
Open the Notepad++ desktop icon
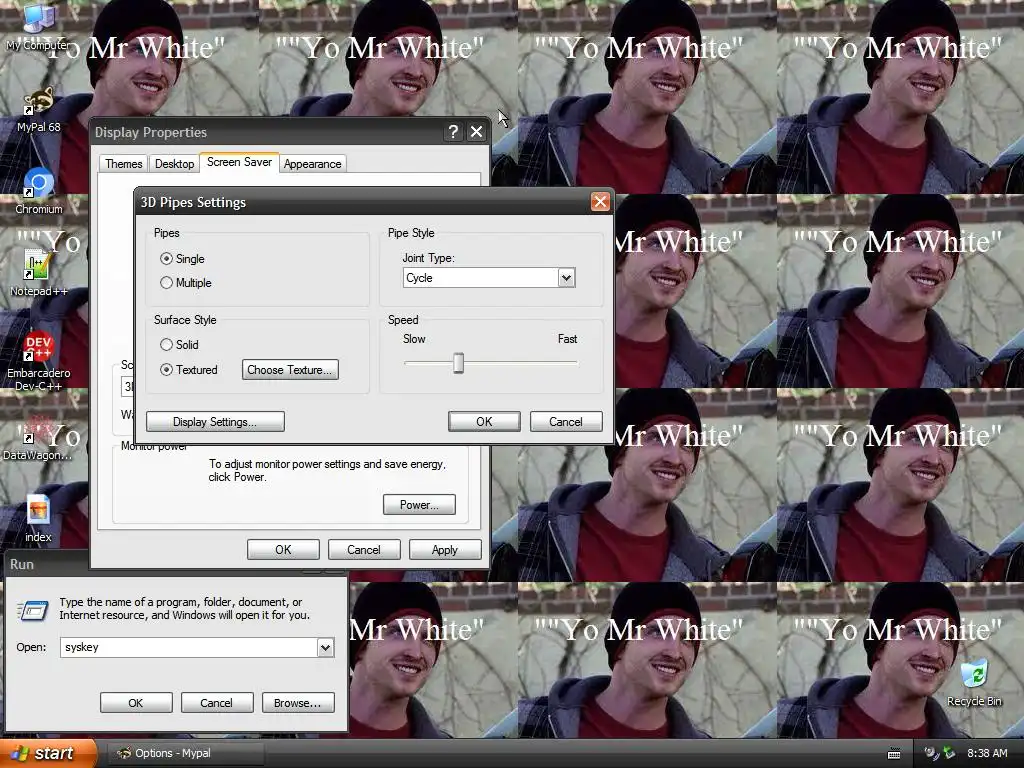(x=38, y=272)
